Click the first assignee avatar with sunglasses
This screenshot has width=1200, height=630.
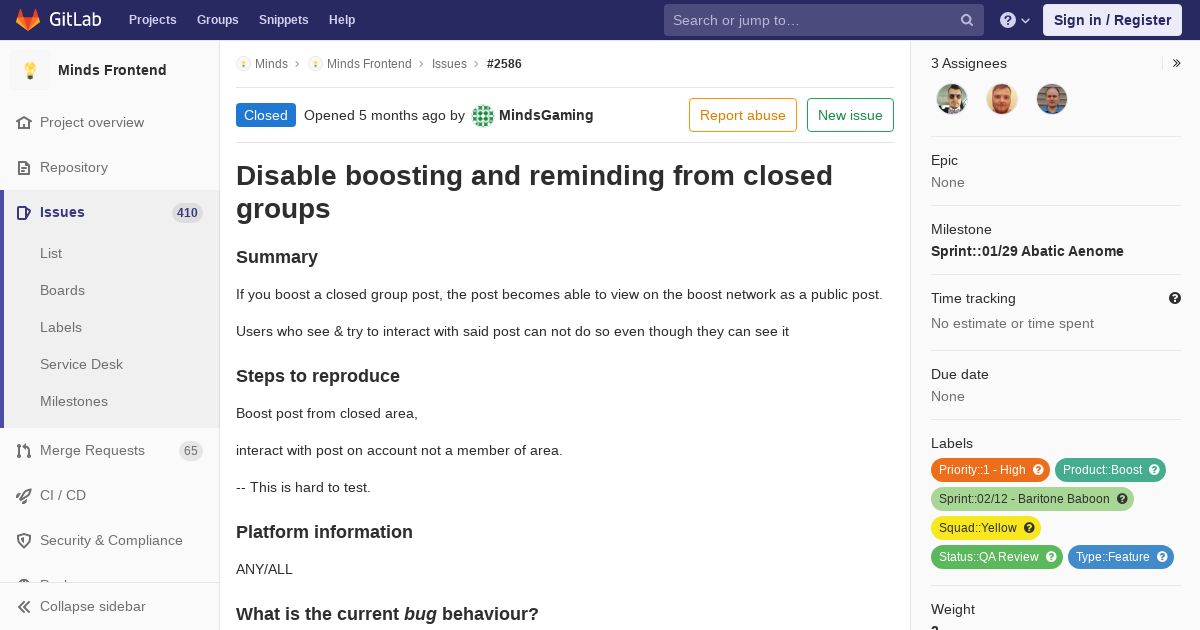952,99
